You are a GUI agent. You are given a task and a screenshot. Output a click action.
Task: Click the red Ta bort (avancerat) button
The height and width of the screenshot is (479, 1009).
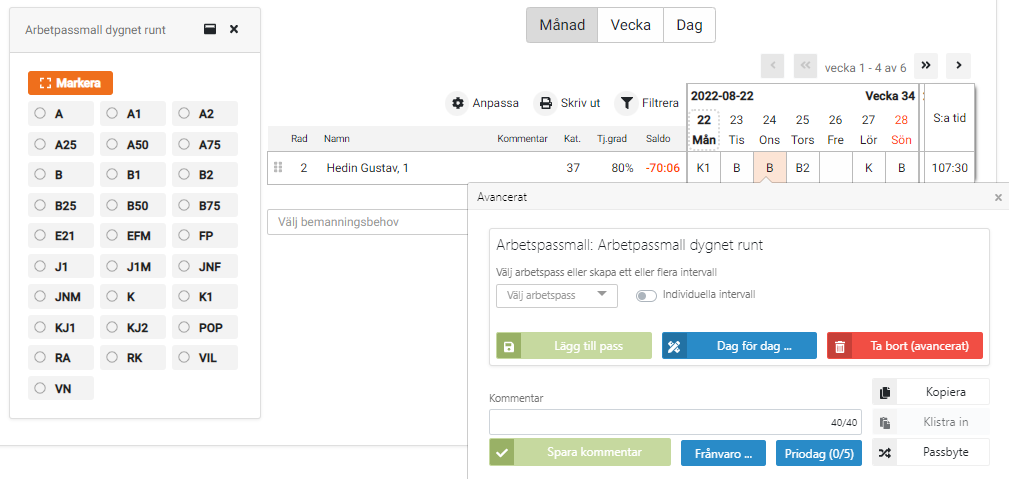[904, 346]
